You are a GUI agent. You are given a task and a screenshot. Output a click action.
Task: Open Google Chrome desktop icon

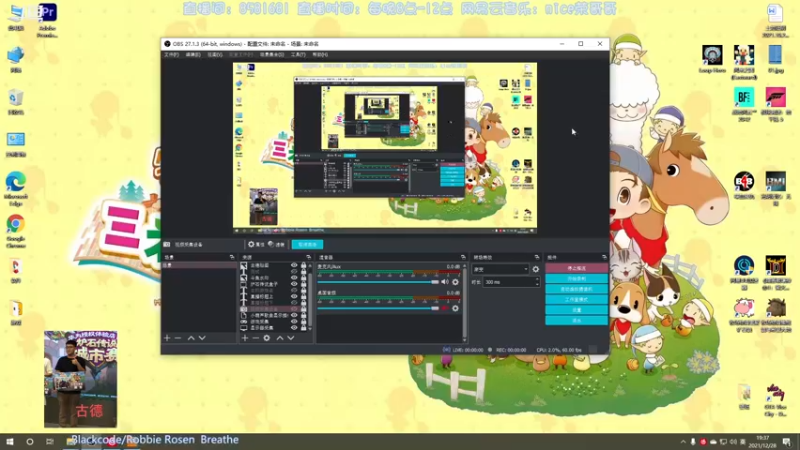point(16,231)
